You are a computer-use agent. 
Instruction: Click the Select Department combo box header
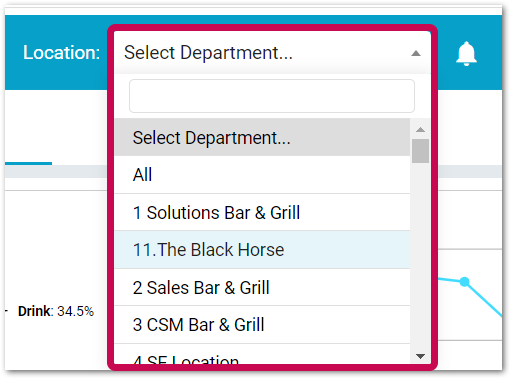(x=272, y=53)
